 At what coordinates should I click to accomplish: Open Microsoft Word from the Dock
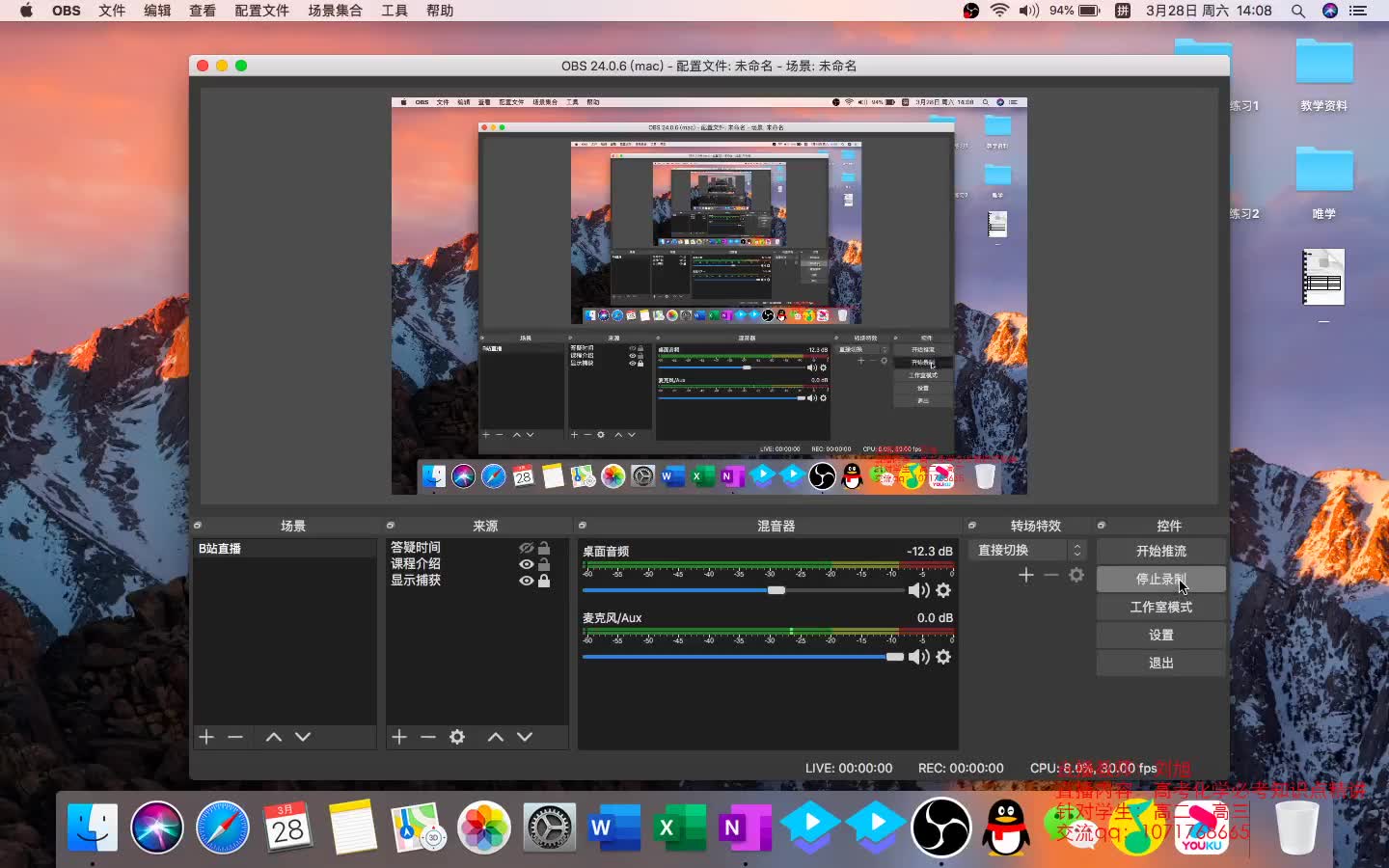(613, 827)
